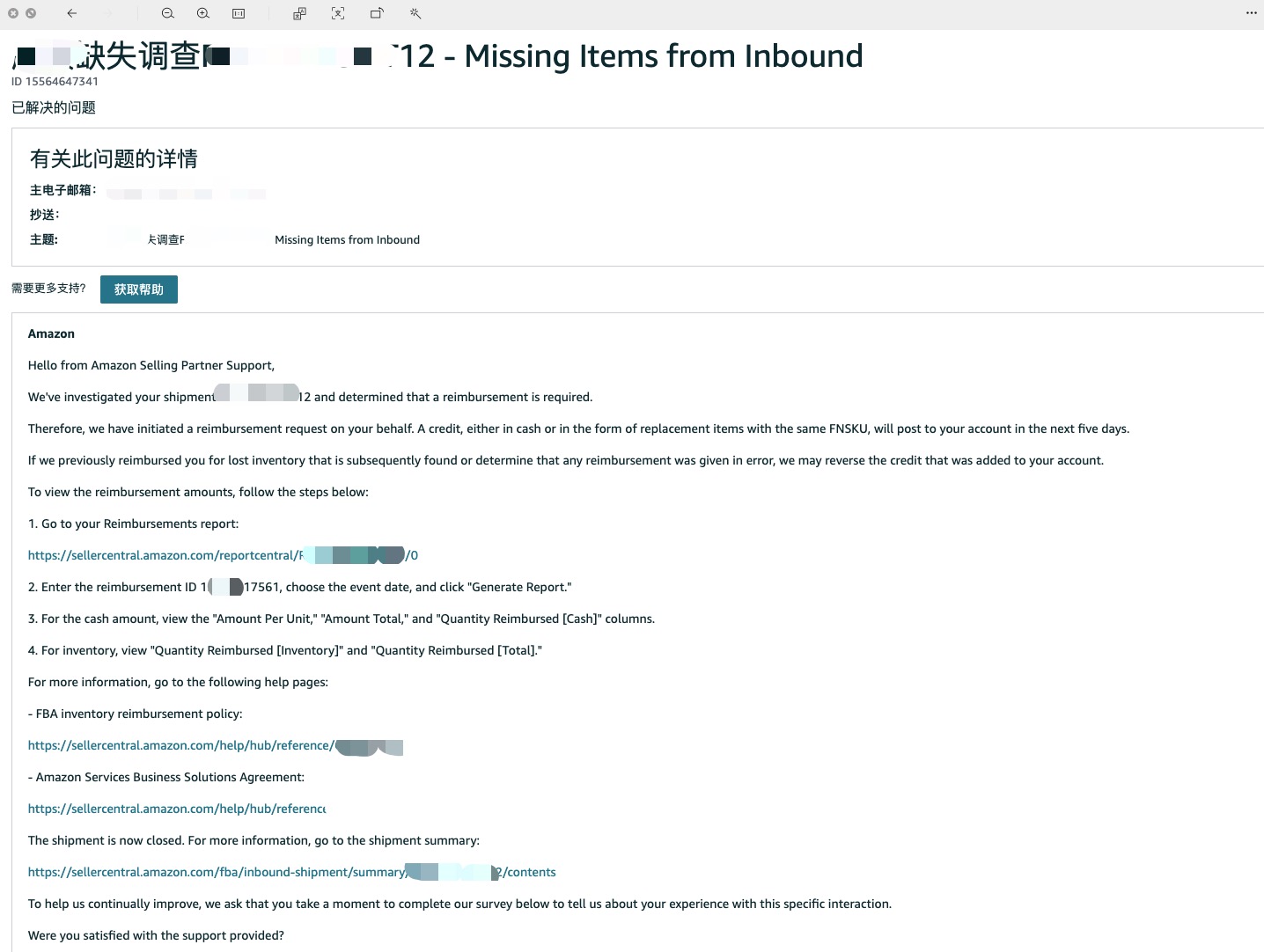Reset the image to 1:1 actual size
The width and height of the screenshot is (1264, 952).
(239, 13)
